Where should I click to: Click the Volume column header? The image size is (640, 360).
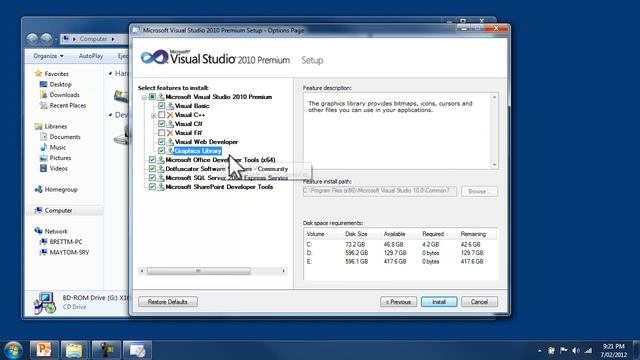click(x=316, y=234)
